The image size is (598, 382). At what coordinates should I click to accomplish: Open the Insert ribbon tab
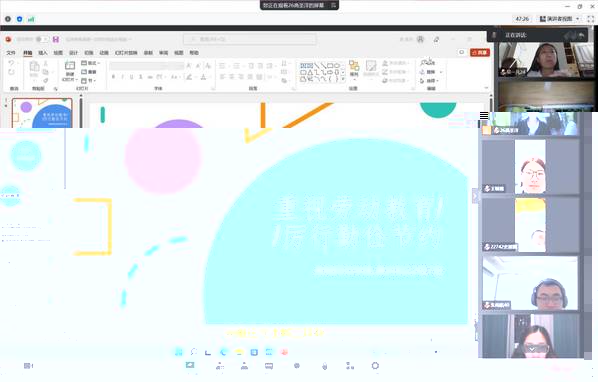[43, 53]
